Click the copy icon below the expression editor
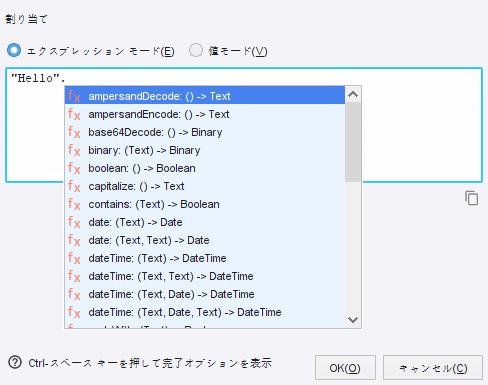The height and width of the screenshot is (385, 488). (472, 198)
